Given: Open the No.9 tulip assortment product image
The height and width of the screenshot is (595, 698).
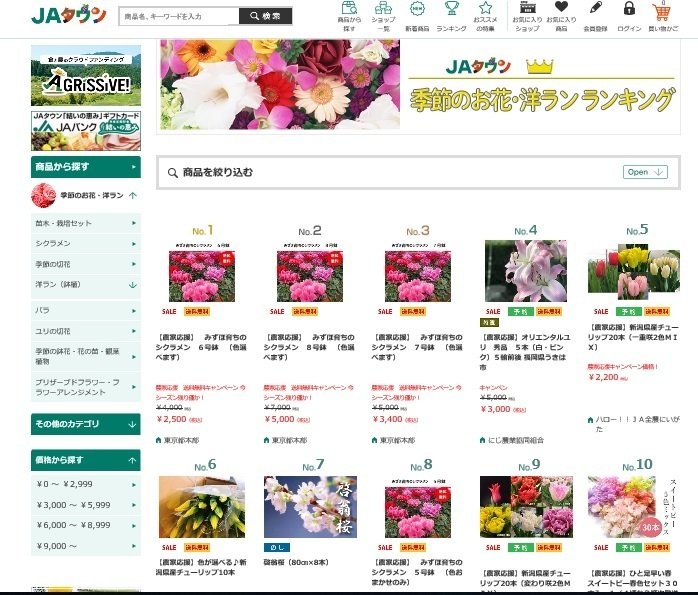Looking at the screenshot, I should pos(526,507).
